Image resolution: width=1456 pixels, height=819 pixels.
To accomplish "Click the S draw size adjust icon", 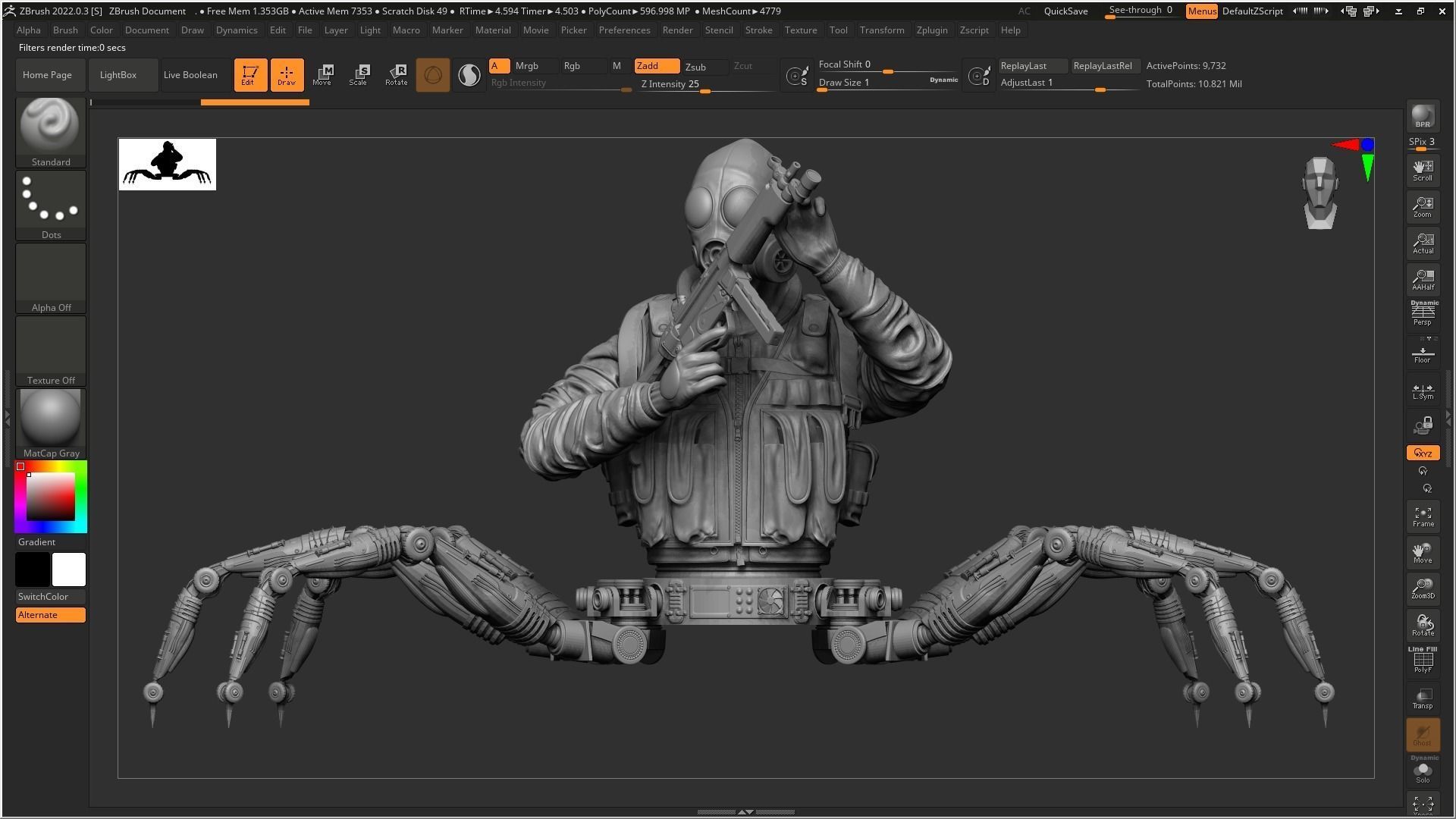I will (x=797, y=75).
